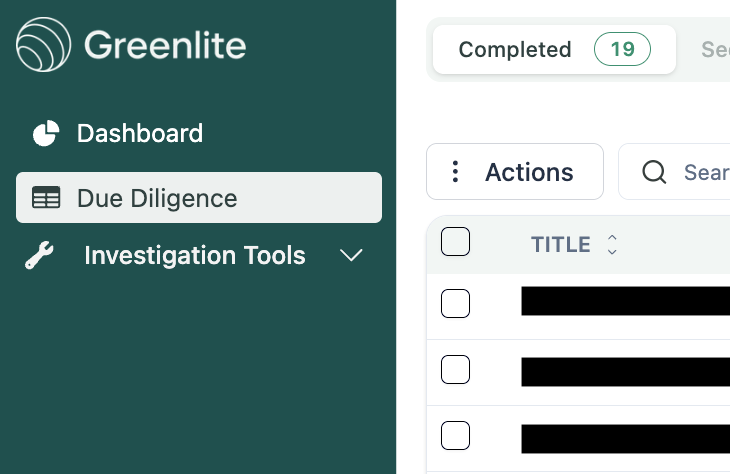Open the first redacted title row
The image size is (730, 474).
point(625,301)
